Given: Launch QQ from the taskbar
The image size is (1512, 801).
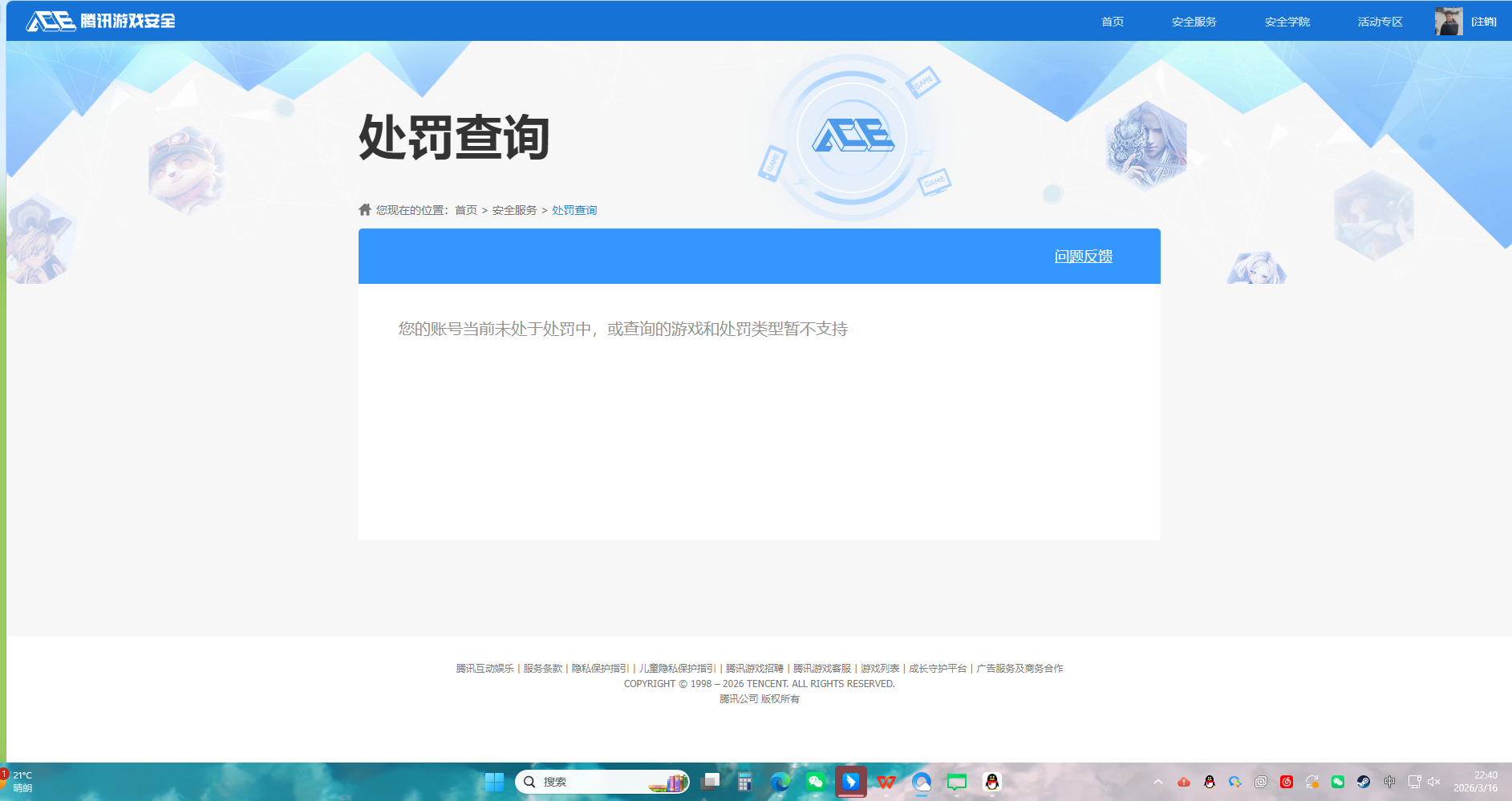Looking at the screenshot, I should (x=992, y=782).
